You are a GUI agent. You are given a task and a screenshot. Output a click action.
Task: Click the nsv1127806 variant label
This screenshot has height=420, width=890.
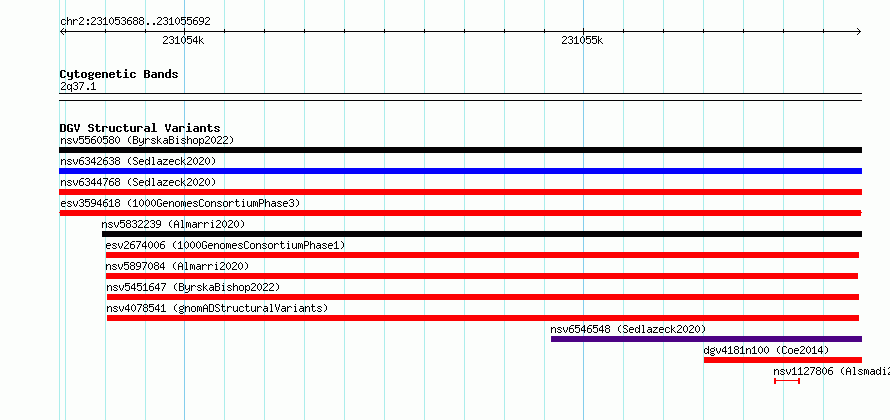(x=832, y=371)
